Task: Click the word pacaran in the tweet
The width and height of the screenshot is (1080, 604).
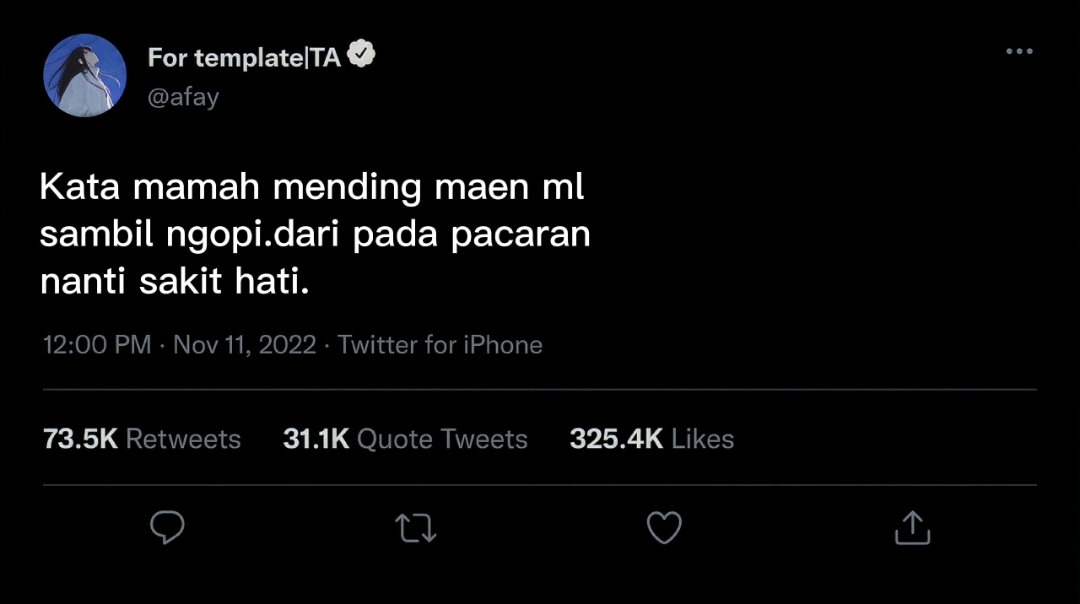Action: click(521, 234)
